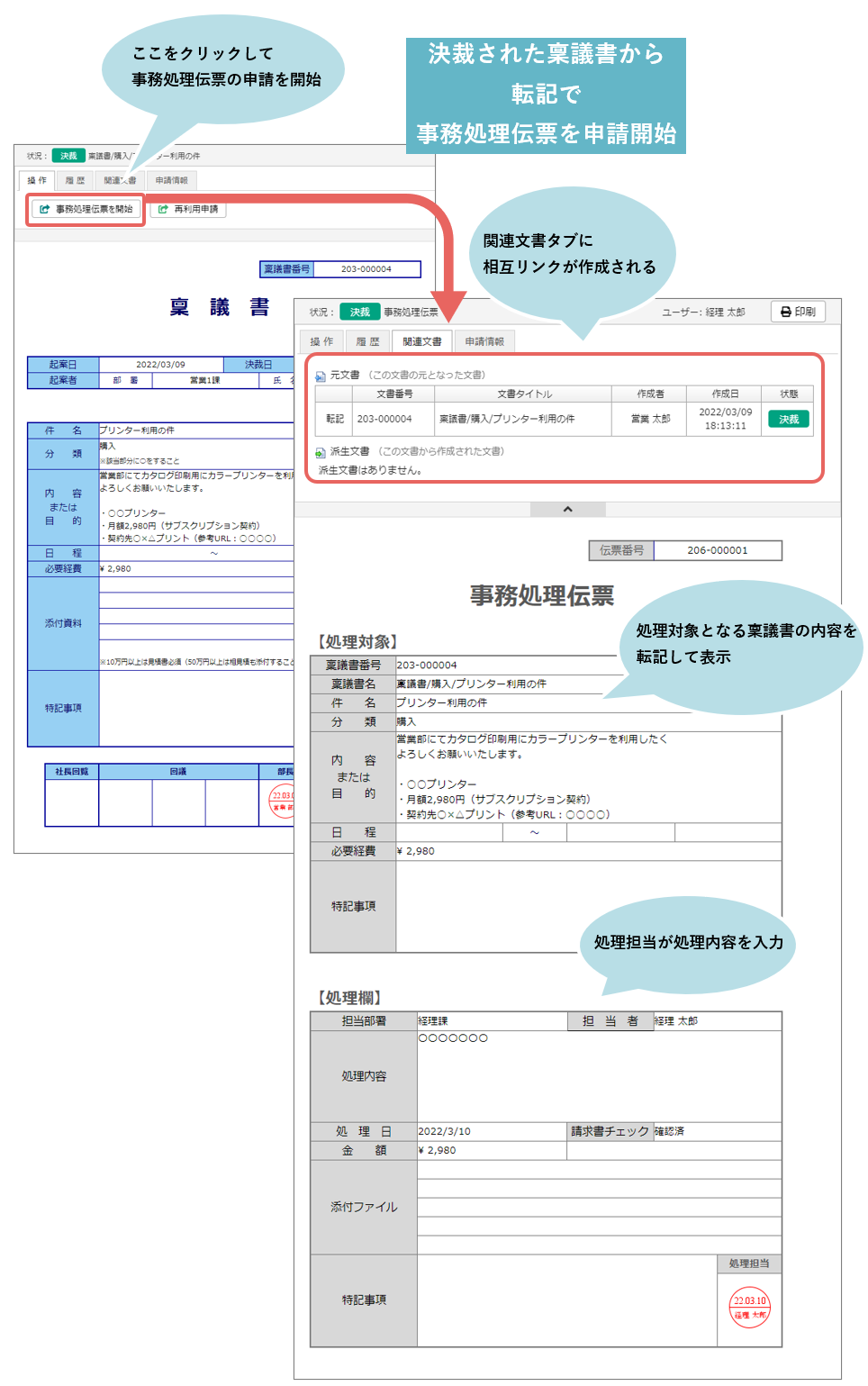Switch to 履歴 tab in the 事務処理伝票 window
The image size is (868, 1386).
[x=367, y=342]
